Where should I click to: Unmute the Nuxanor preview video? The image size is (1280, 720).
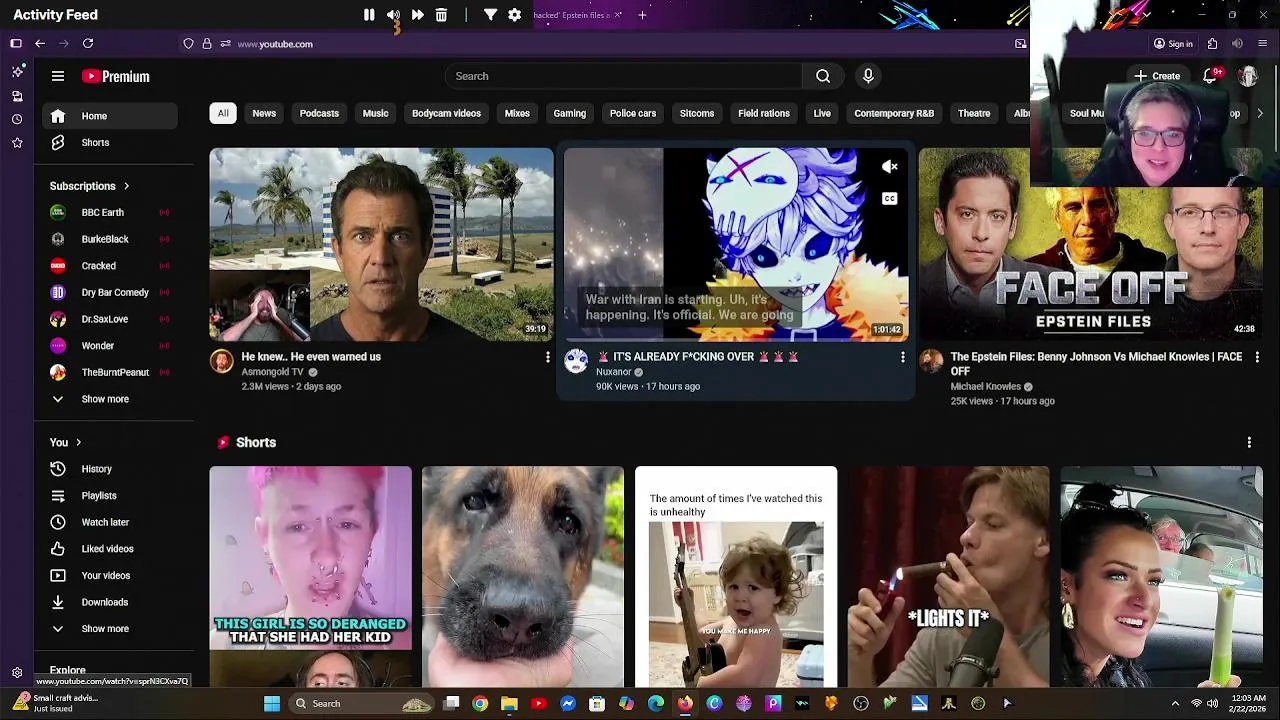(889, 167)
